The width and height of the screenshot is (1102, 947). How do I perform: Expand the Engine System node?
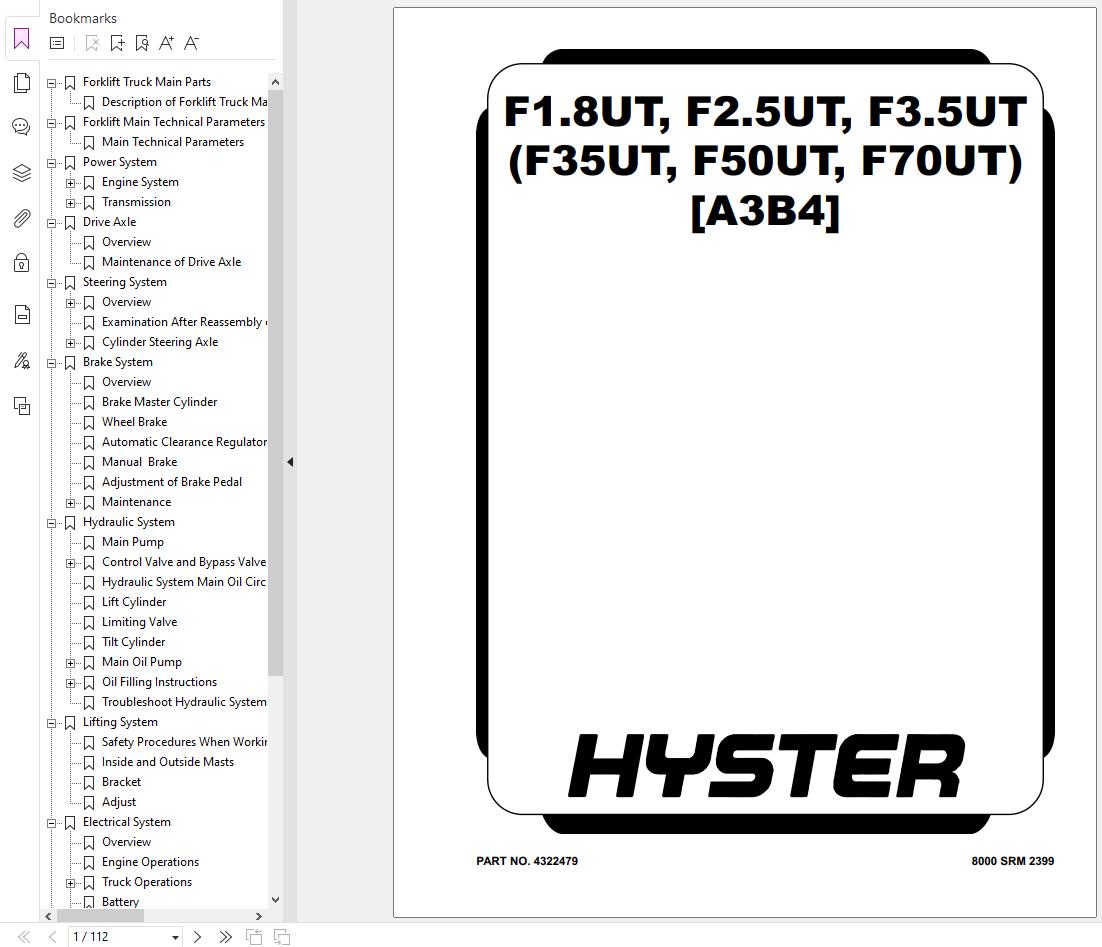[x=70, y=183]
